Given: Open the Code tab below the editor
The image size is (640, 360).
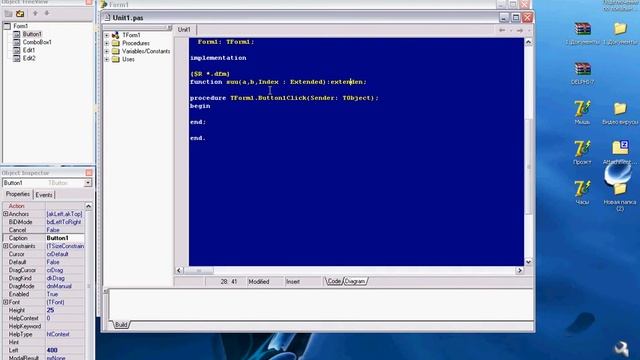Looking at the screenshot, I should click(x=334, y=281).
